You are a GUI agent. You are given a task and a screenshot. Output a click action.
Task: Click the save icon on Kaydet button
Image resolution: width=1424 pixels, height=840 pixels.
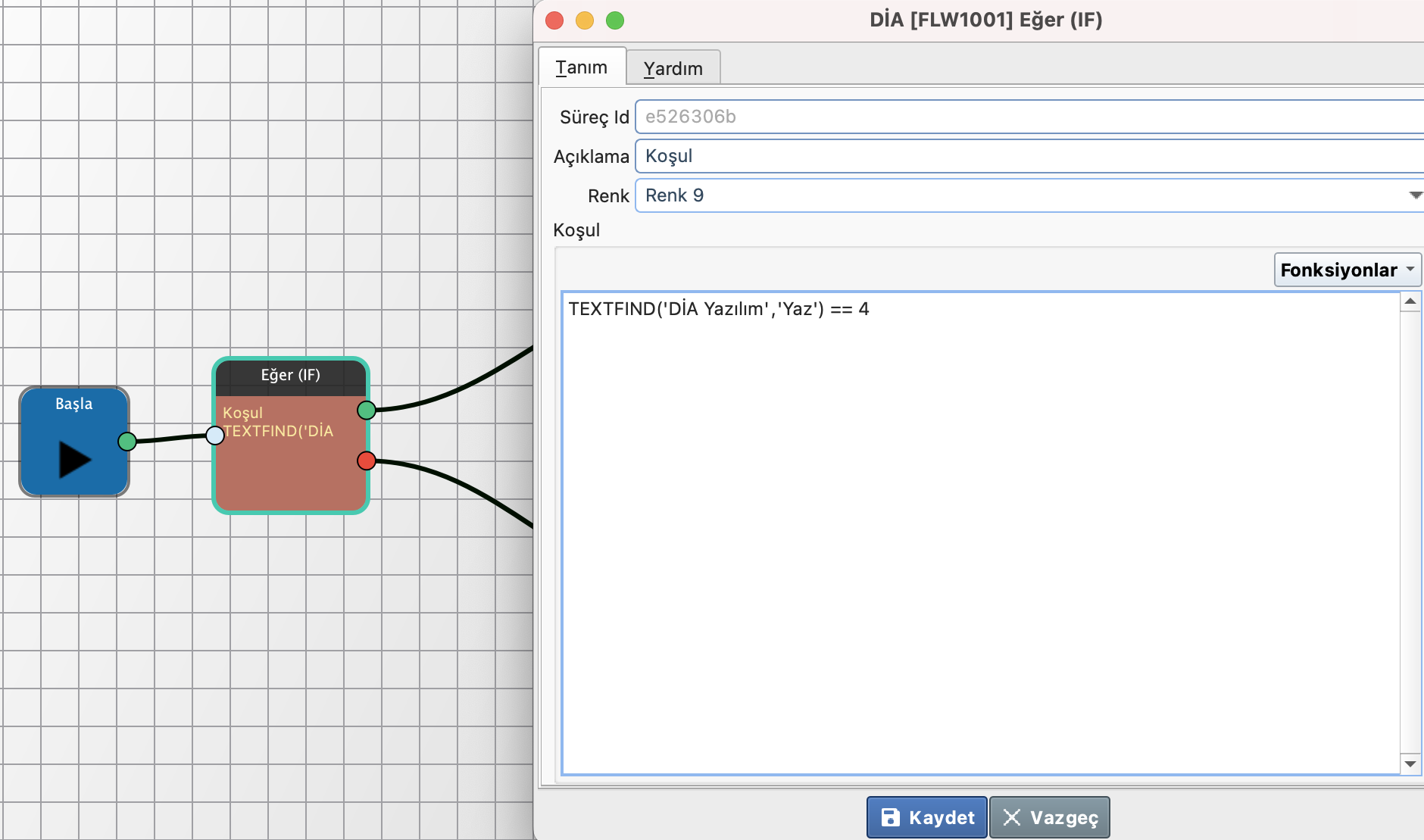[x=891, y=817]
